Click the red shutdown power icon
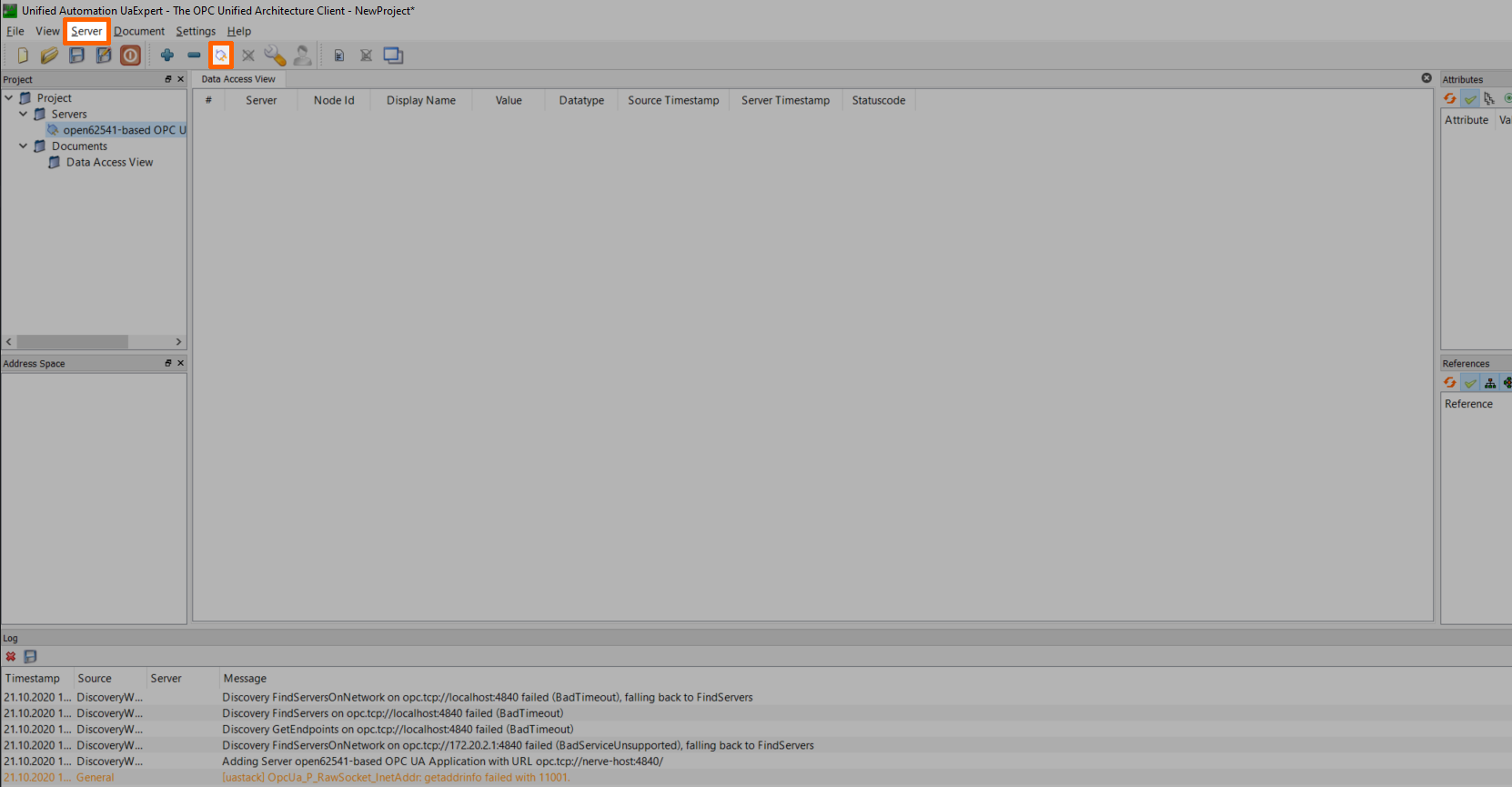Image resolution: width=1512 pixels, height=787 pixels. pyautogui.click(x=131, y=55)
